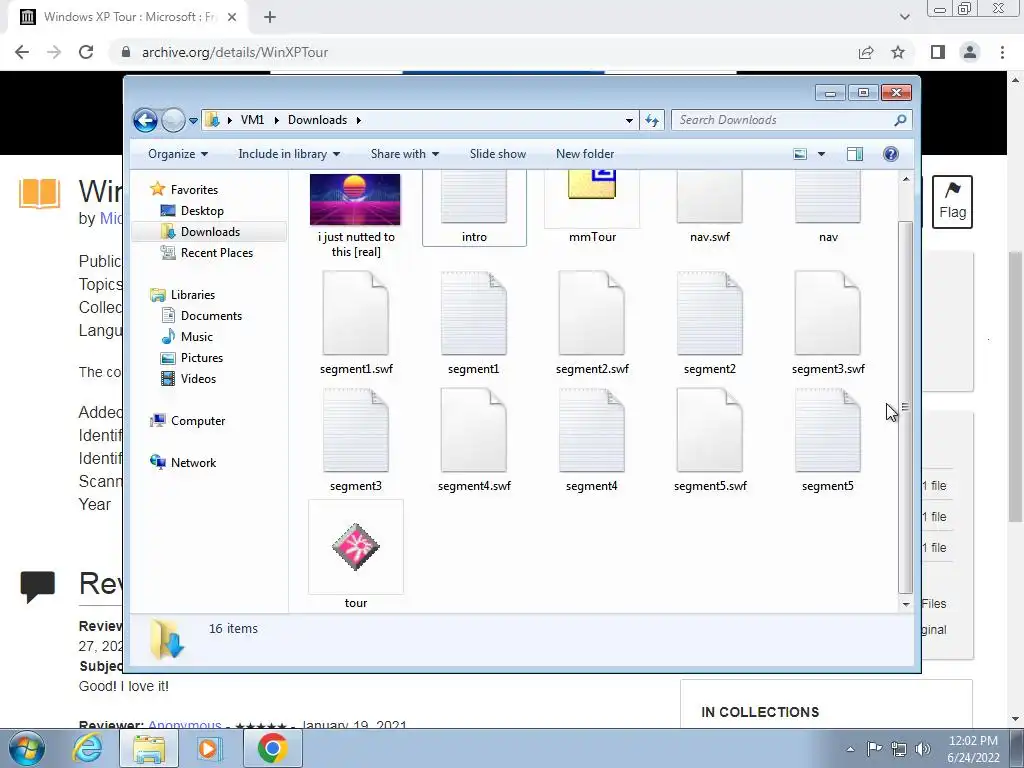Select Downloads in navigation pane

coord(209,232)
